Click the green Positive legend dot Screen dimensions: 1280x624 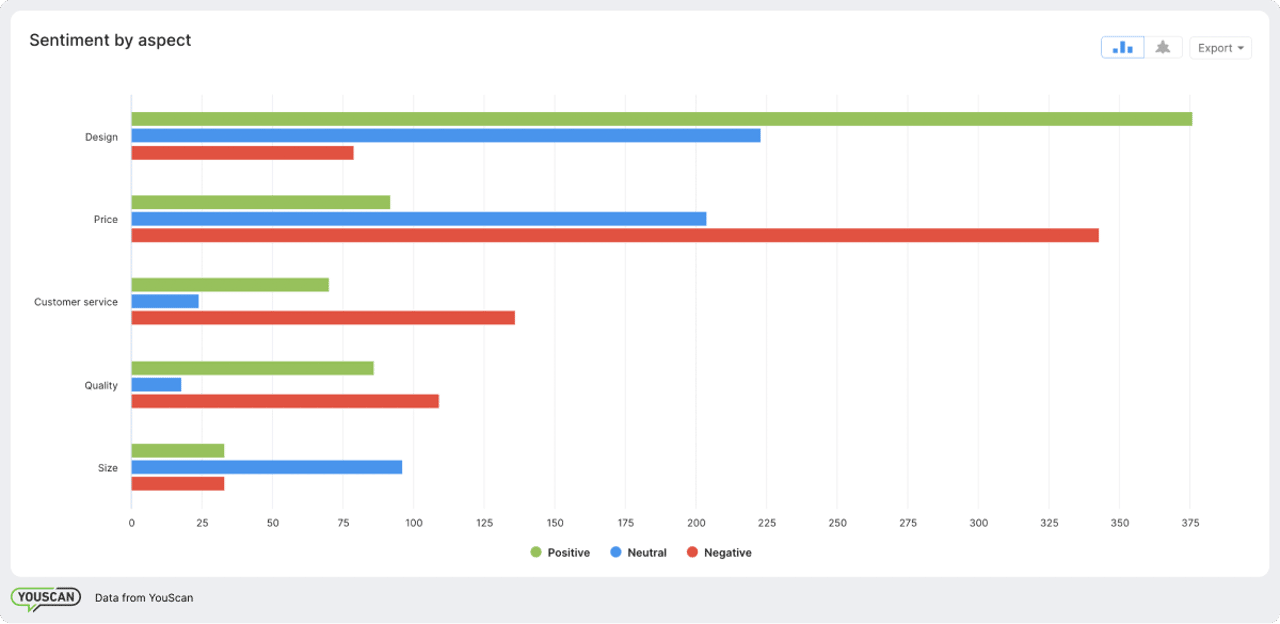coord(536,552)
